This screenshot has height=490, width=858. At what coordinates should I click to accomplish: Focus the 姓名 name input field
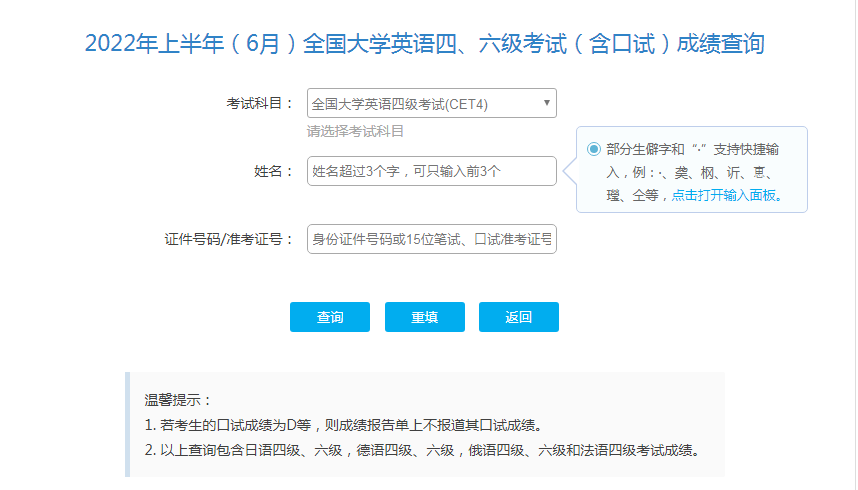point(431,171)
